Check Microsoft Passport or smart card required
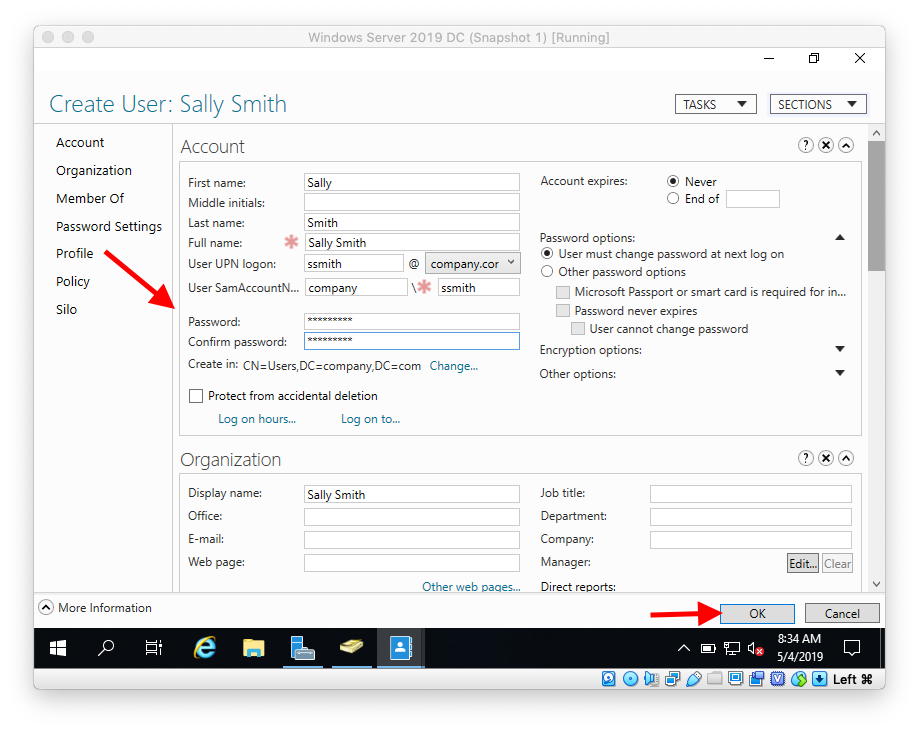 coord(563,292)
